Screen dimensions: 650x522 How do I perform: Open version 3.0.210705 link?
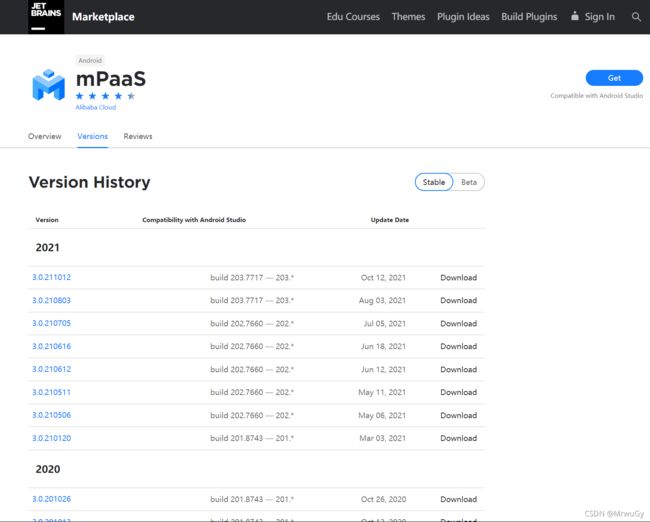[x=51, y=323]
